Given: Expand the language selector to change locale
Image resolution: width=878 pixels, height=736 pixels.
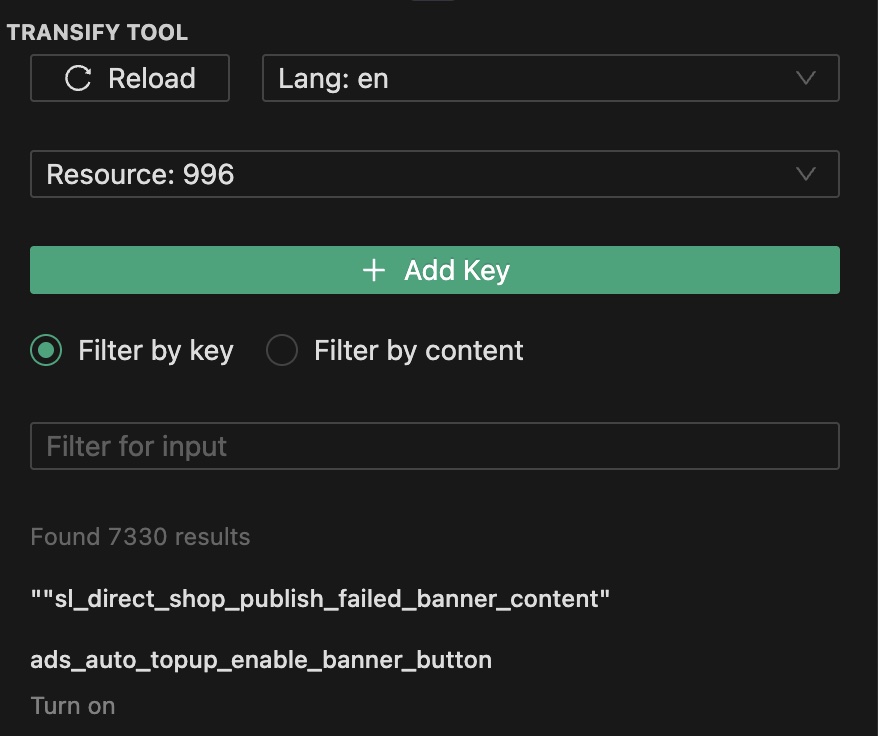Looking at the screenshot, I should point(550,77).
